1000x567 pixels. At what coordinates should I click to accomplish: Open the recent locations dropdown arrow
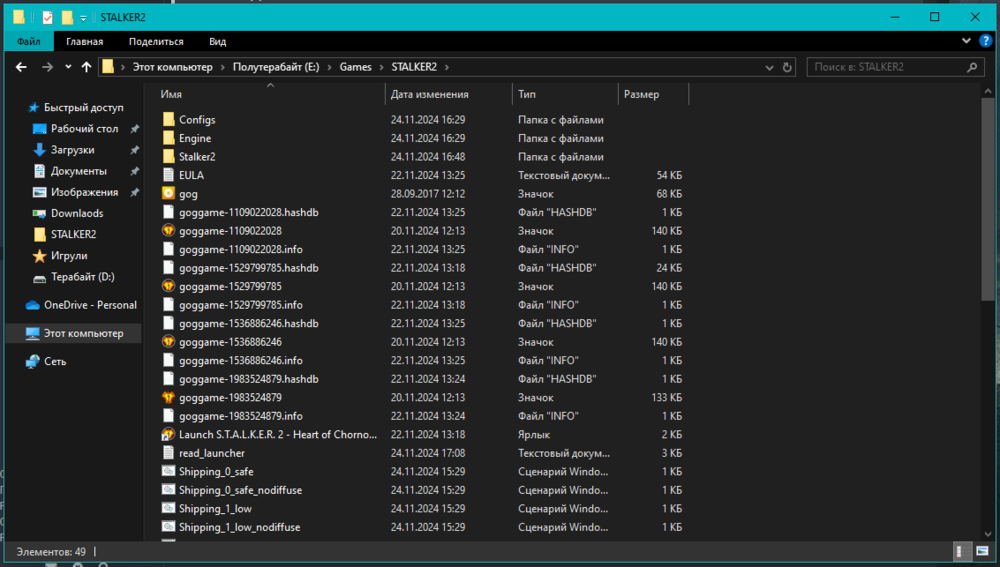(x=68, y=67)
